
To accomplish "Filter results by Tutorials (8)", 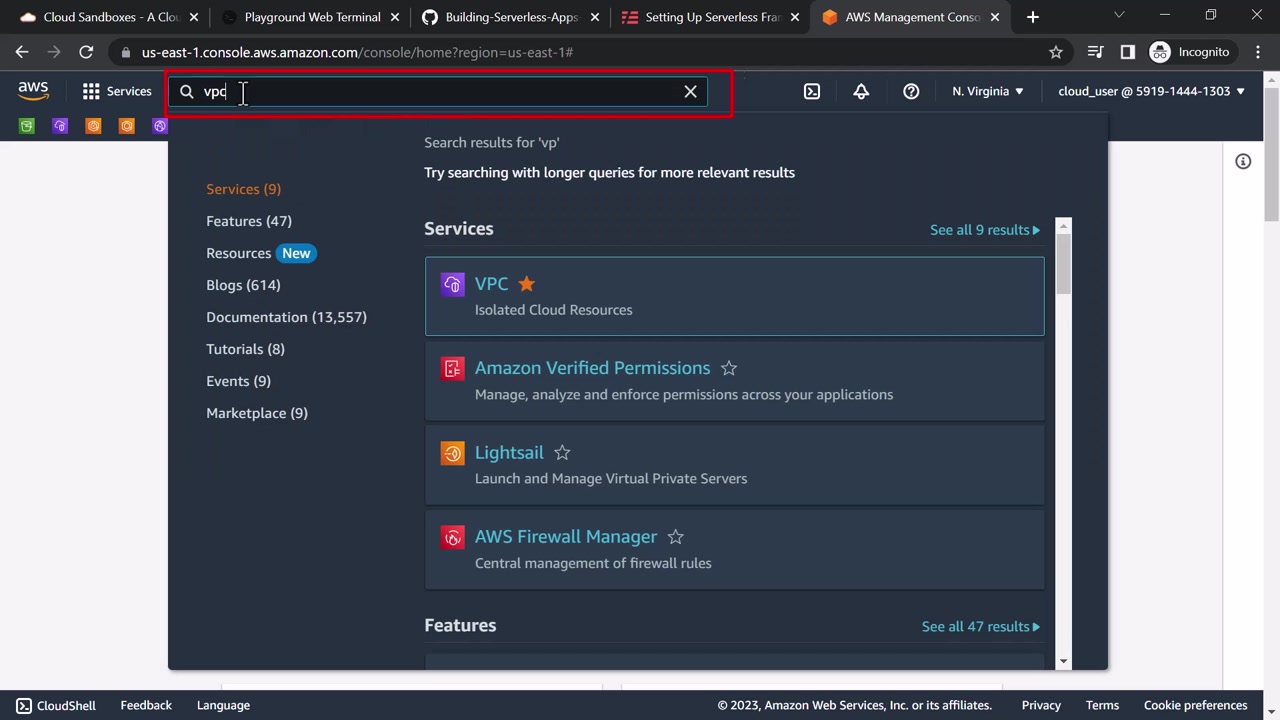I will click(x=245, y=349).
